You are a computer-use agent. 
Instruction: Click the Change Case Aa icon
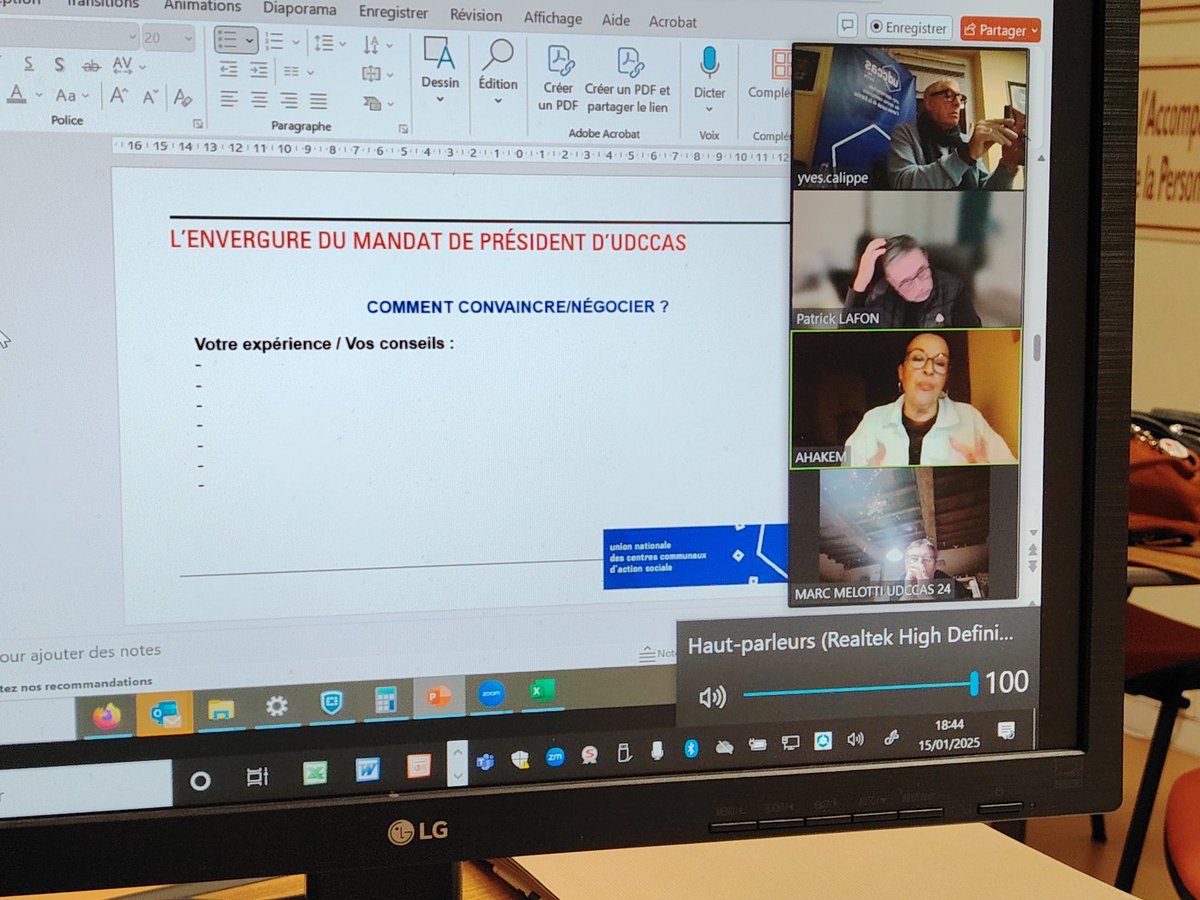pyautogui.click(x=66, y=95)
